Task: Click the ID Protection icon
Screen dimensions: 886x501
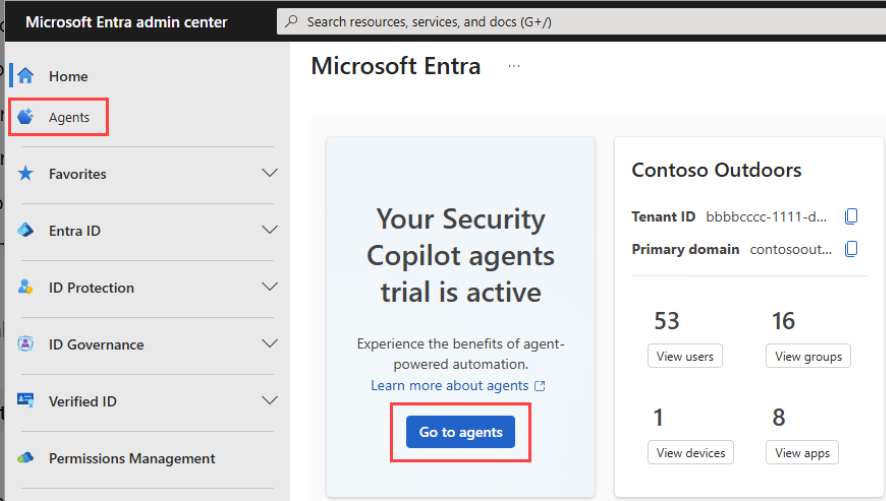Action: coord(26,288)
